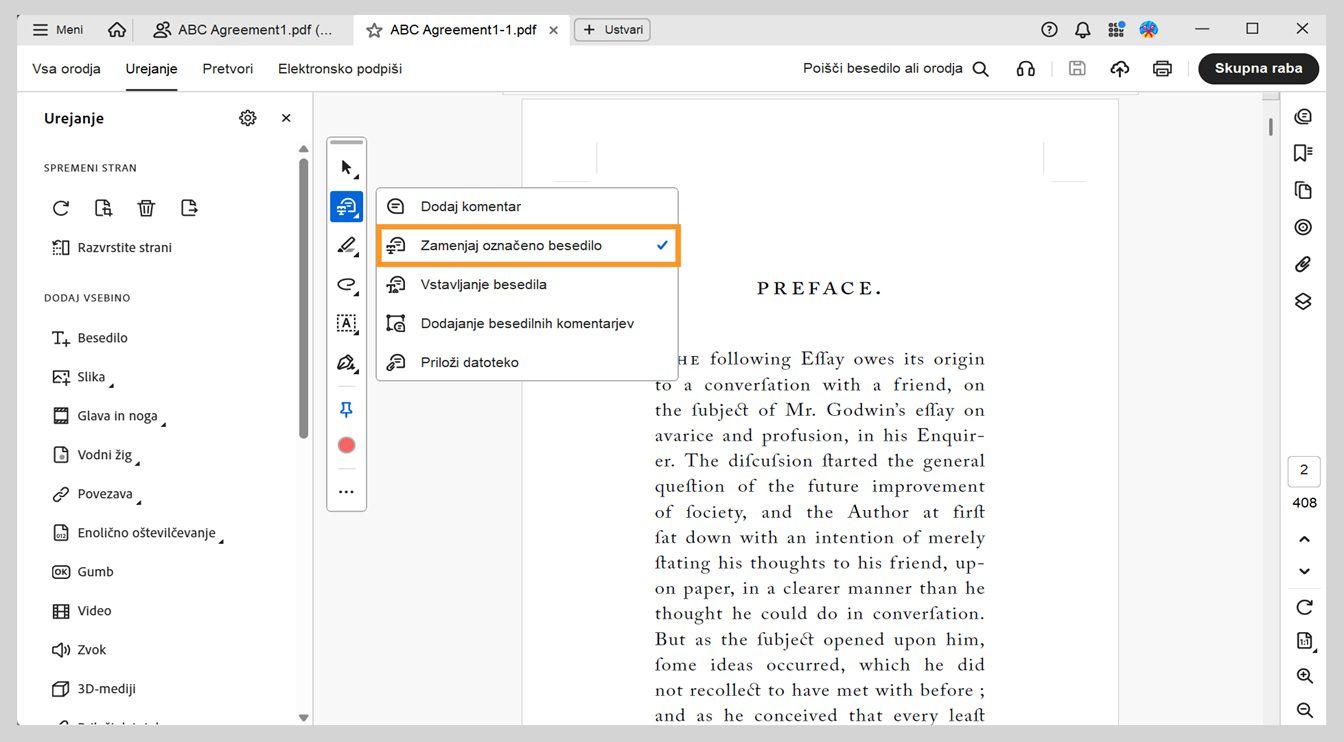Viewport: 1344px width, 742px height.
Task: Open Urejanje panel settings gear
Action: pos(248,118)
